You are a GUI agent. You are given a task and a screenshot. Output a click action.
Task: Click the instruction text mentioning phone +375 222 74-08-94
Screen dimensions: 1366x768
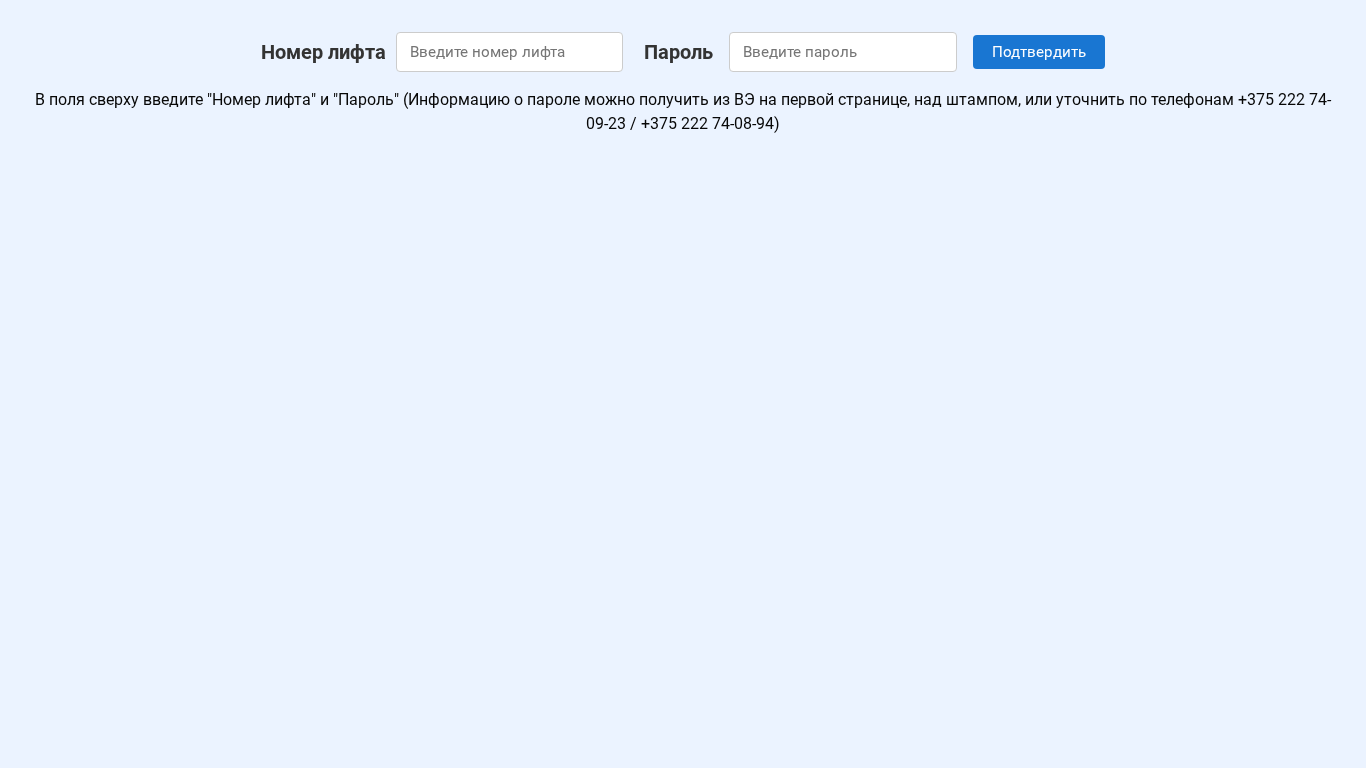pyautogui.click(x=683, y=112)
